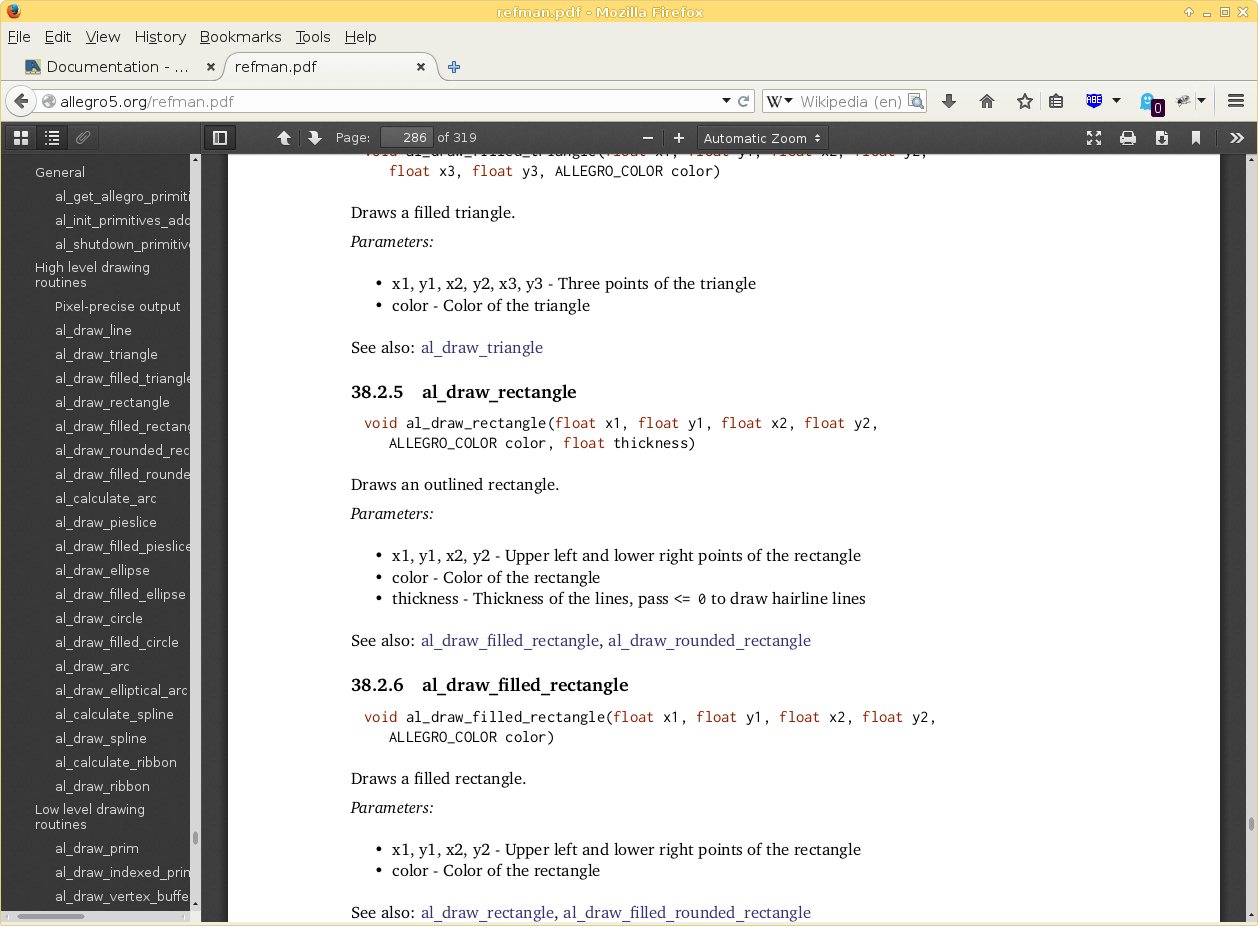The height and width of the screenshot is (926, 1258).
Task: Toggle the PDF sidebar panel
Action: [x=220, y=138]
